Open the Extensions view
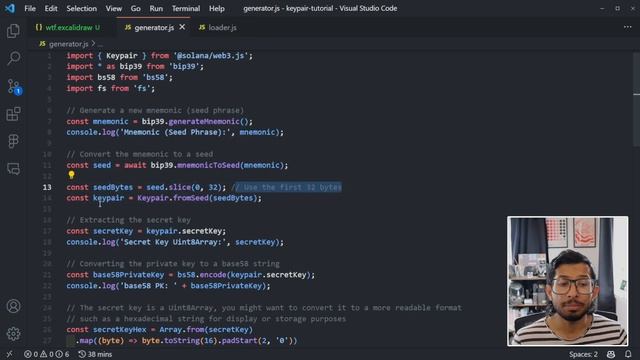Viewport: 640px width, 360px height. point(13,114)
